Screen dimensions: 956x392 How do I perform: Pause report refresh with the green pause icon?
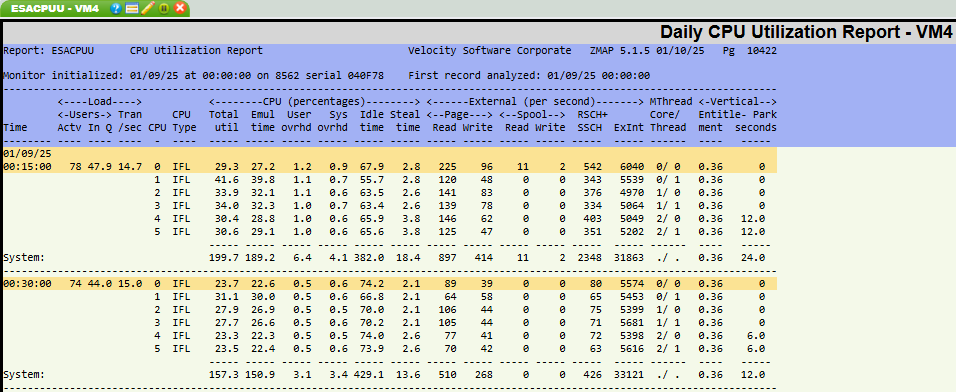tap(163, 8)
